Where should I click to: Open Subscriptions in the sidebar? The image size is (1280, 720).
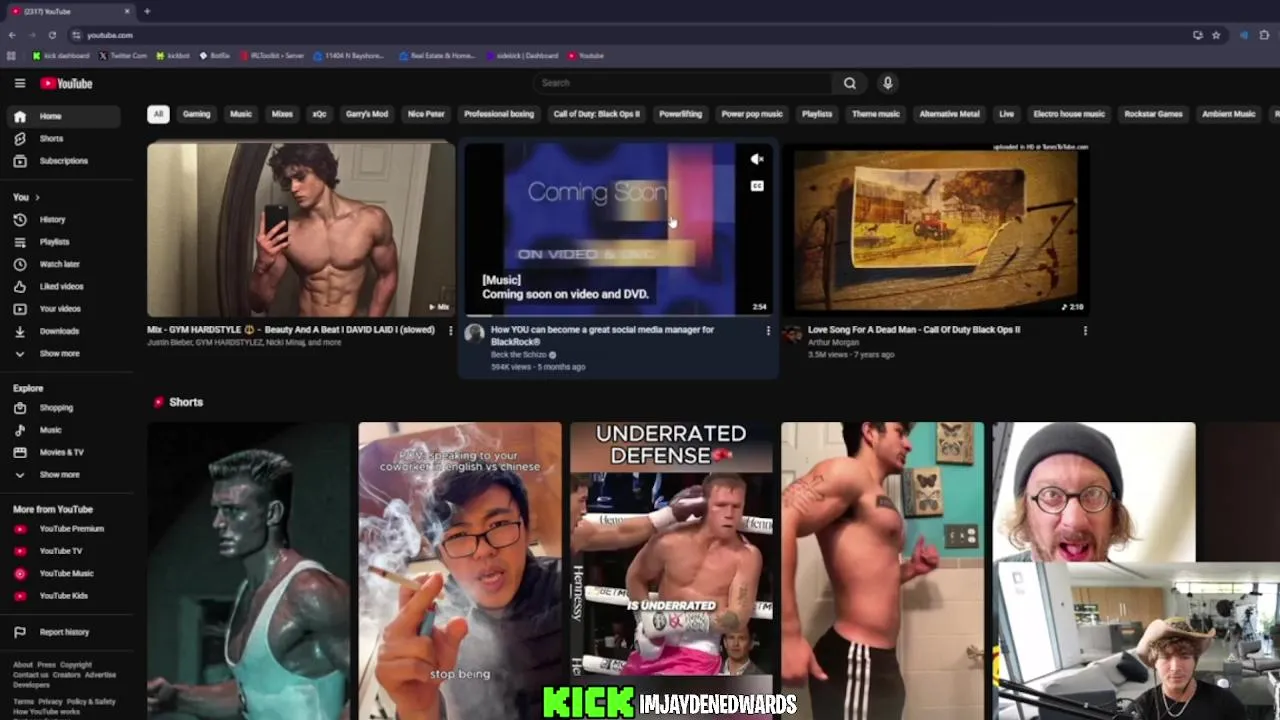tap(62, 160)
